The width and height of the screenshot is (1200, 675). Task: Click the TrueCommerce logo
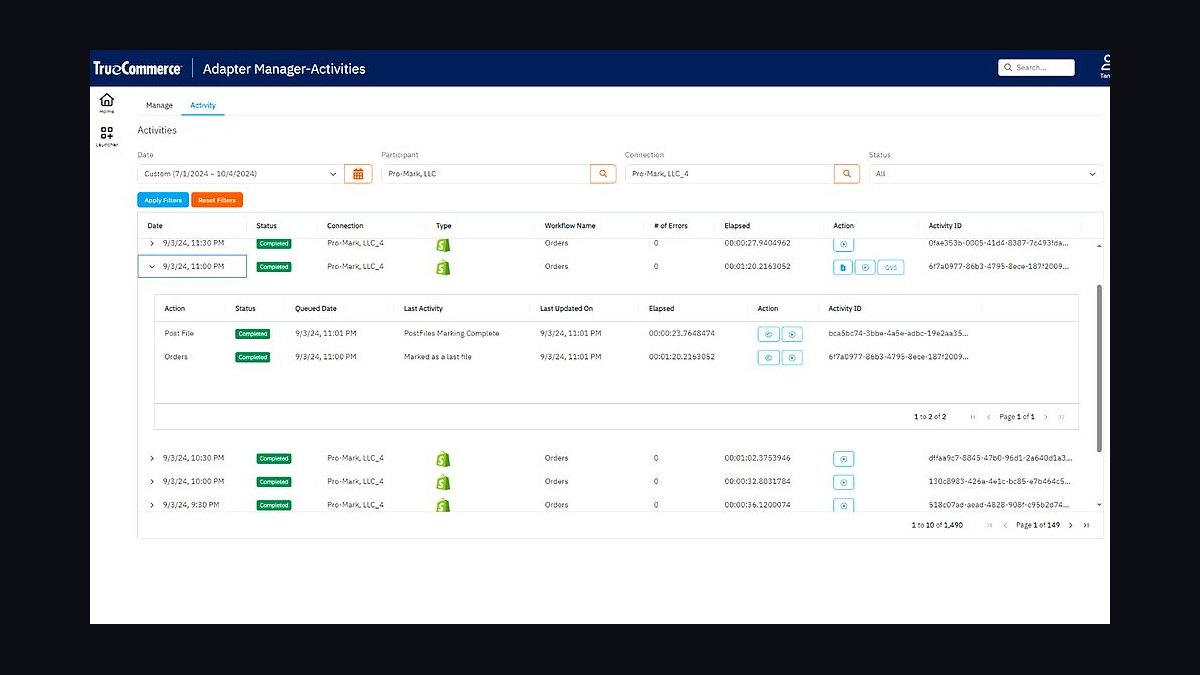point(137,68)
